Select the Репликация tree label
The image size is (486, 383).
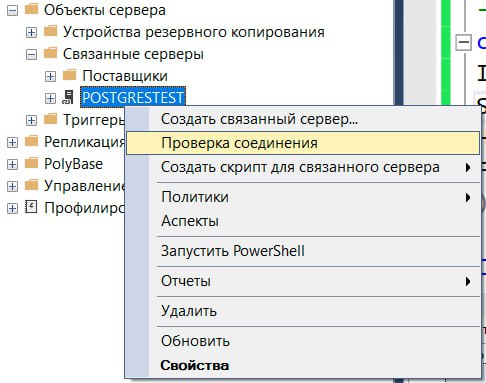[x=84, y=142]
